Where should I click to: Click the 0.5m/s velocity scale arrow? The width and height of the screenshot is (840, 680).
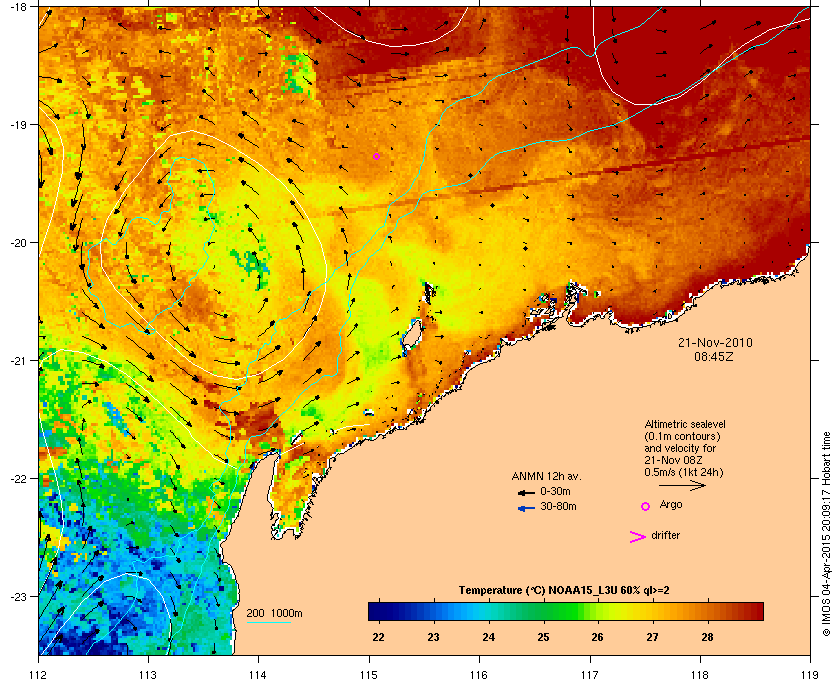tap(682, 485)
